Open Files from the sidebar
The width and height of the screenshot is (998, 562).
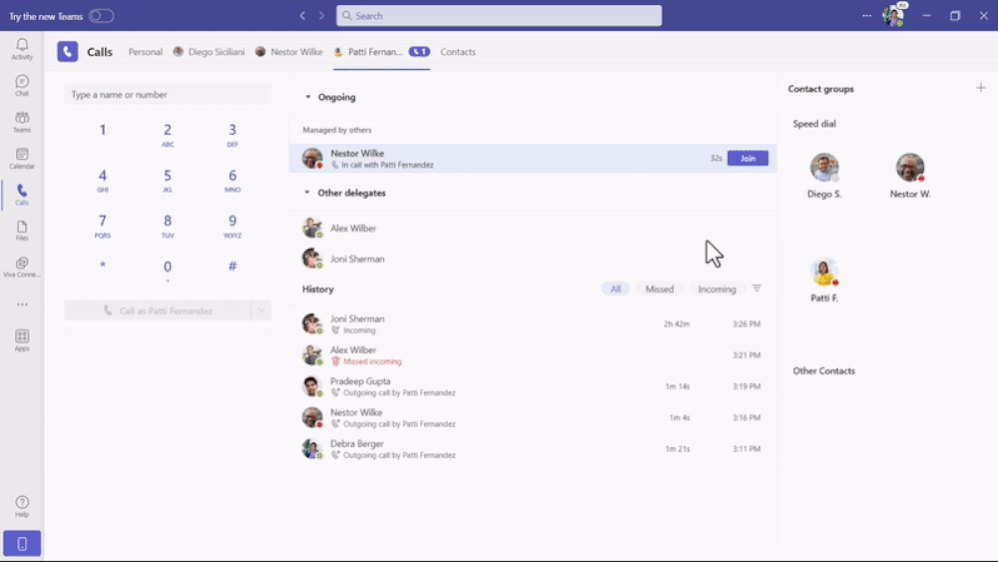tap(22, 230)
